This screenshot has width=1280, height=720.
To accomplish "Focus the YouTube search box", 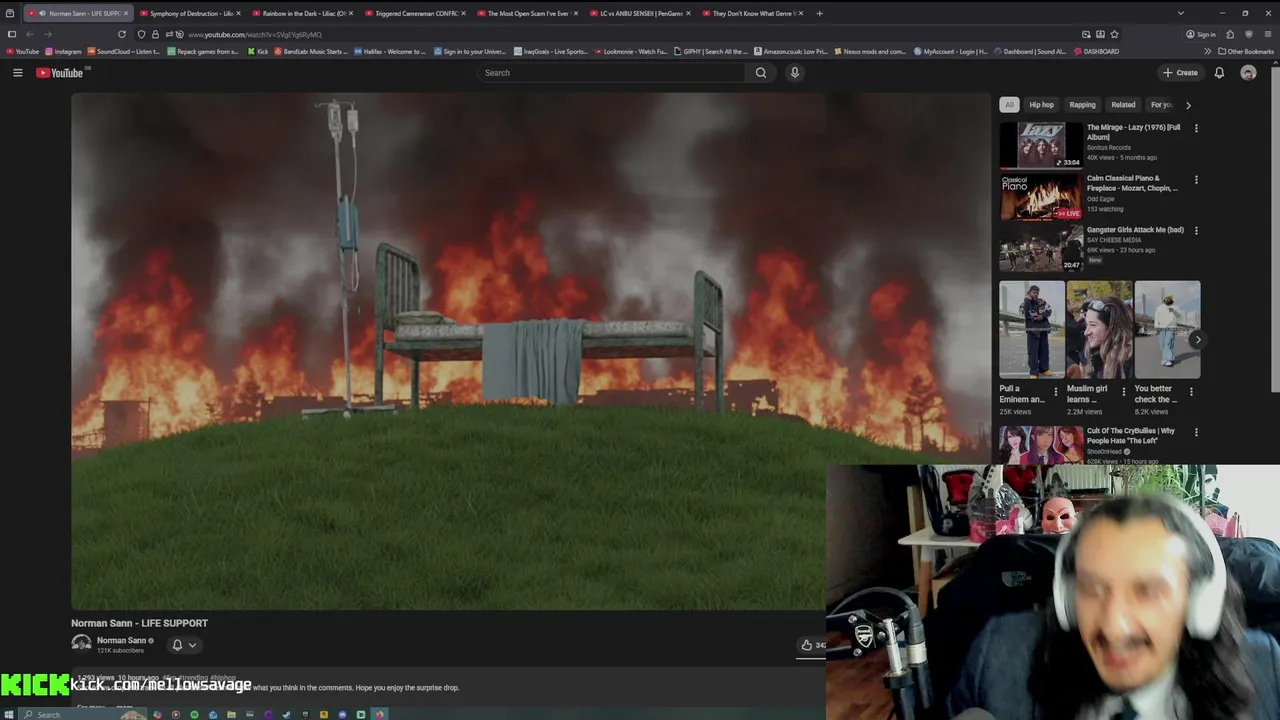I will tap(610, 73).
